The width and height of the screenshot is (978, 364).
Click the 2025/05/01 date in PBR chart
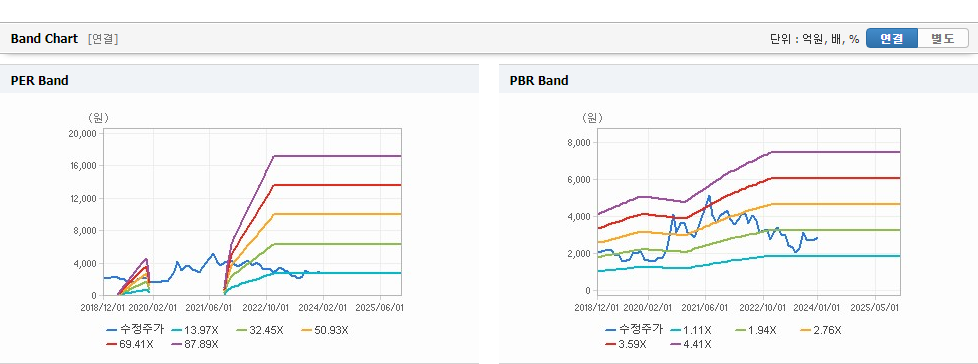click(876, 307)
